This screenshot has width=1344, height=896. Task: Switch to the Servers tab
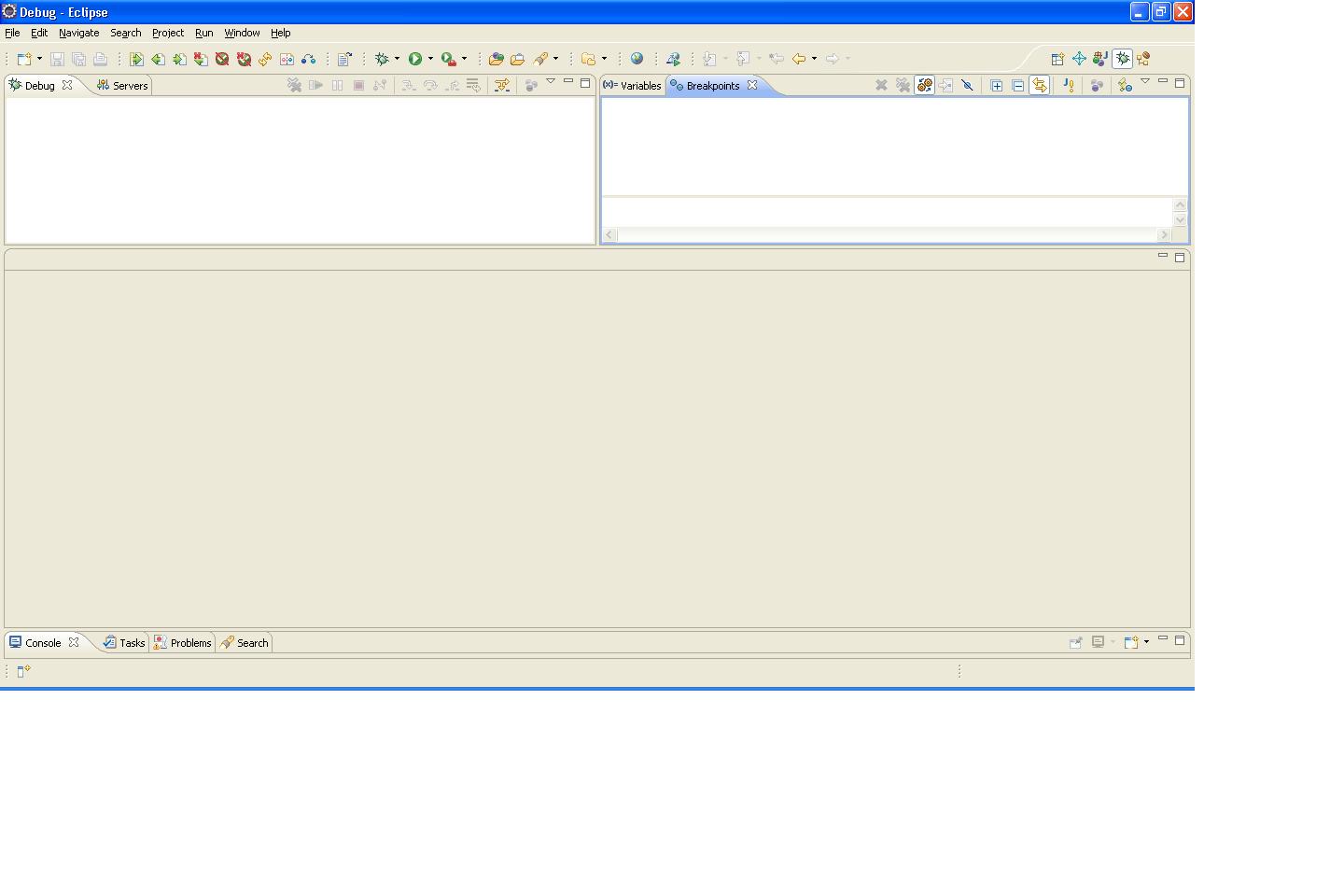point(121,86)
